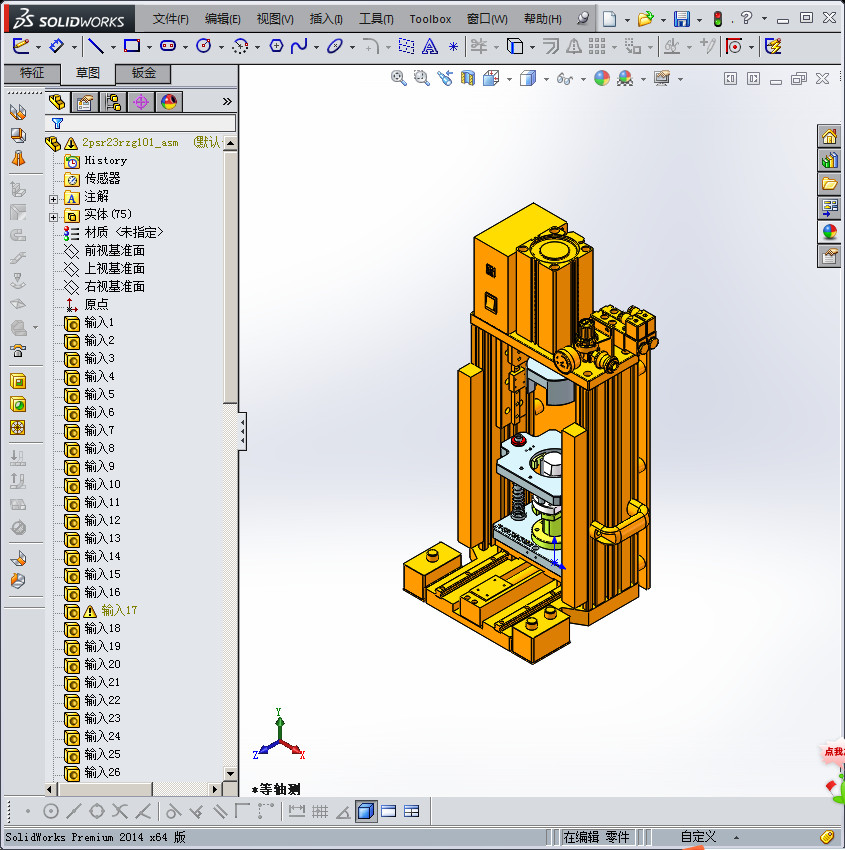Switch to 钣金 tab
This screenshot has width=845, height=850.
(x=144, y=73)
